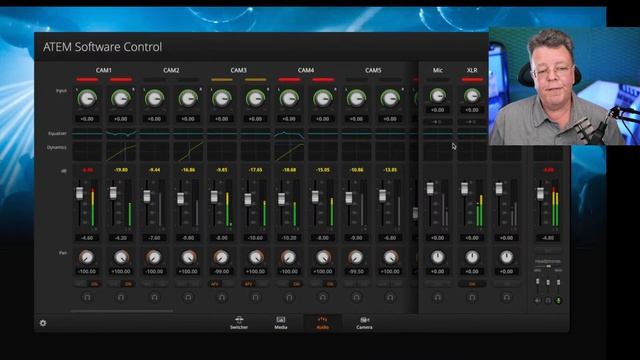
Task: Solo CAM3 right channel with headphone icon
Action: pos(256,298)
